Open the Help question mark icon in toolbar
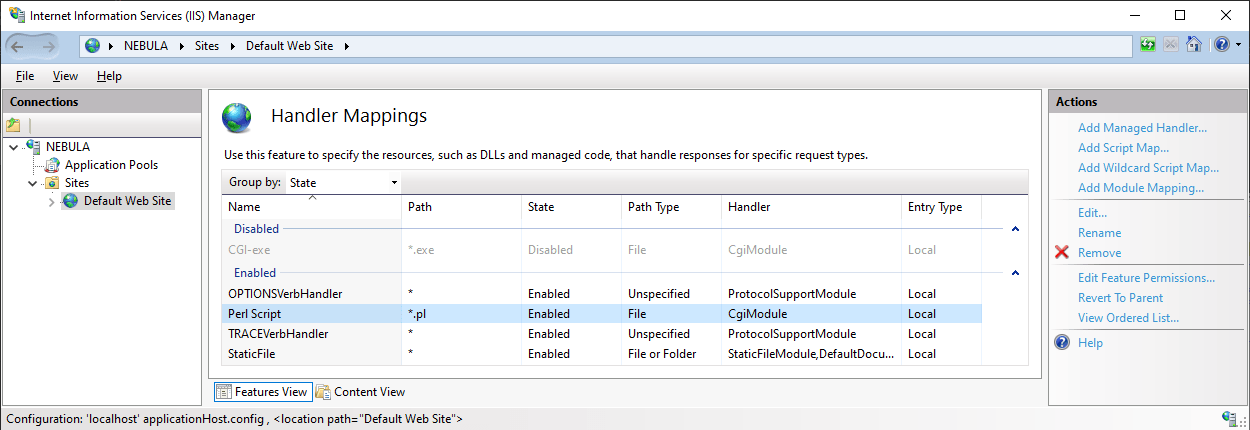This screenshot has width=1250, height=430. pos(1221,45)
